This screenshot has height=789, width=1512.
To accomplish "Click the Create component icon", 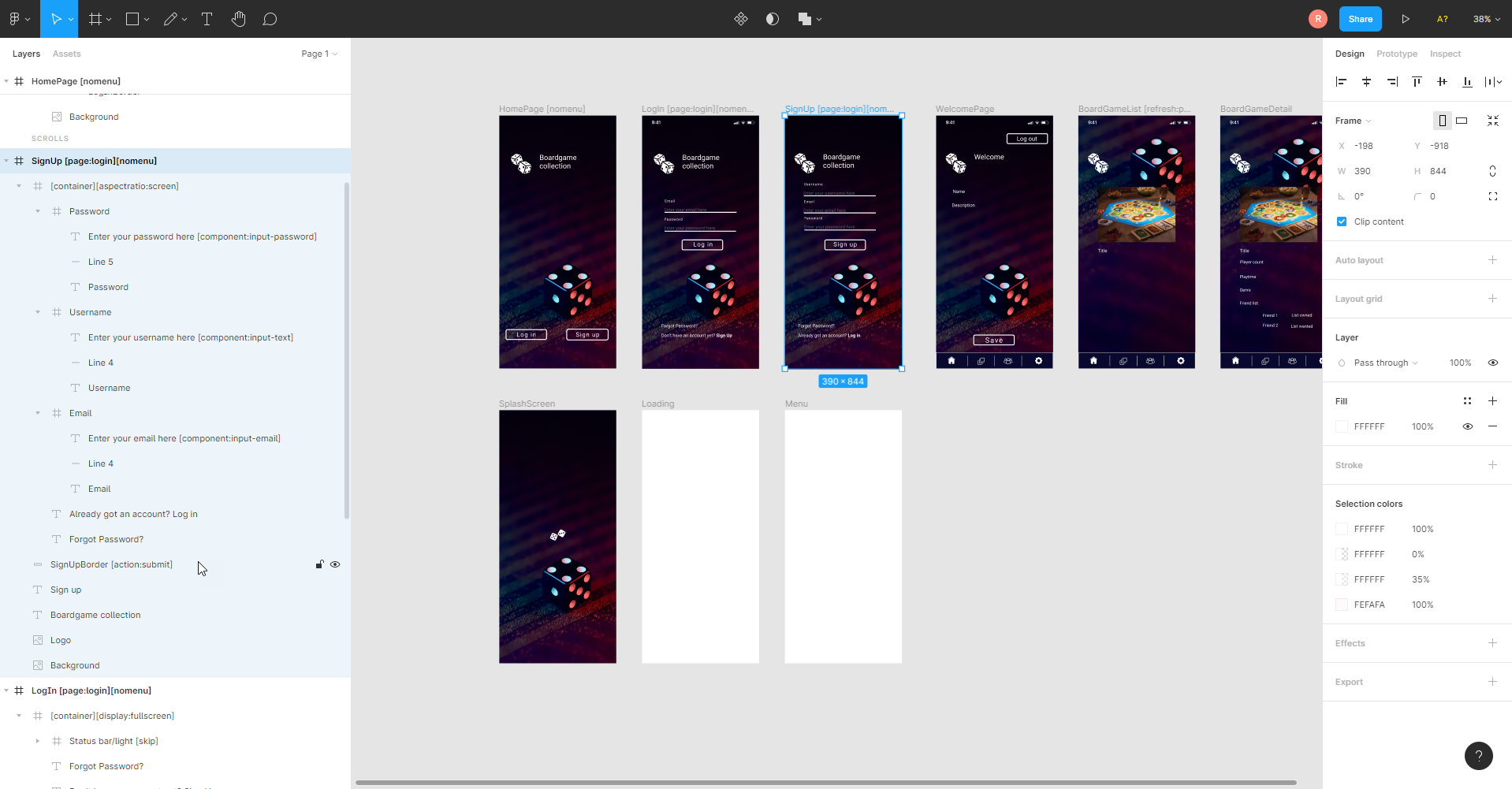I will (741, 19).
